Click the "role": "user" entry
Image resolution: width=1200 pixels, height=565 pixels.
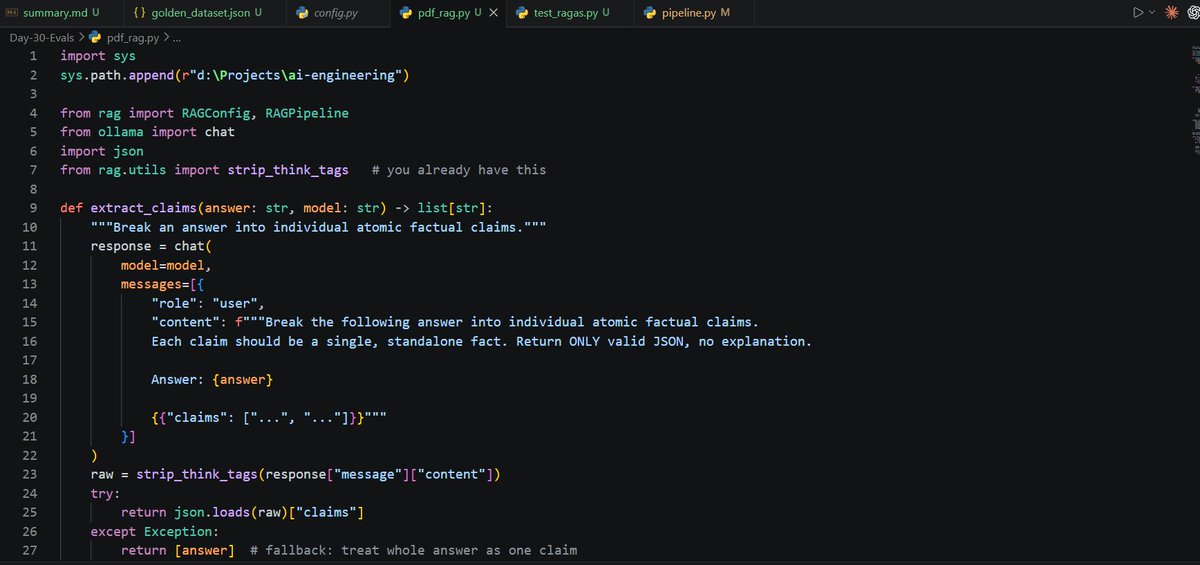(208, 303)
